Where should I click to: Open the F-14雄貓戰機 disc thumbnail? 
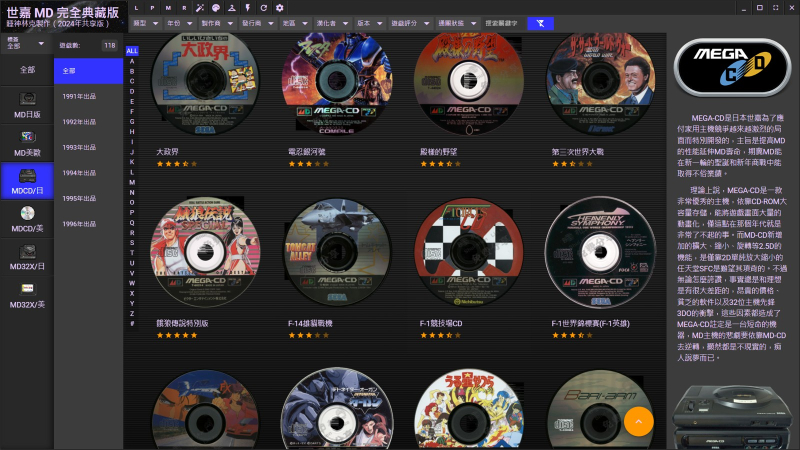pyautogui.click(x=337, y=253)
